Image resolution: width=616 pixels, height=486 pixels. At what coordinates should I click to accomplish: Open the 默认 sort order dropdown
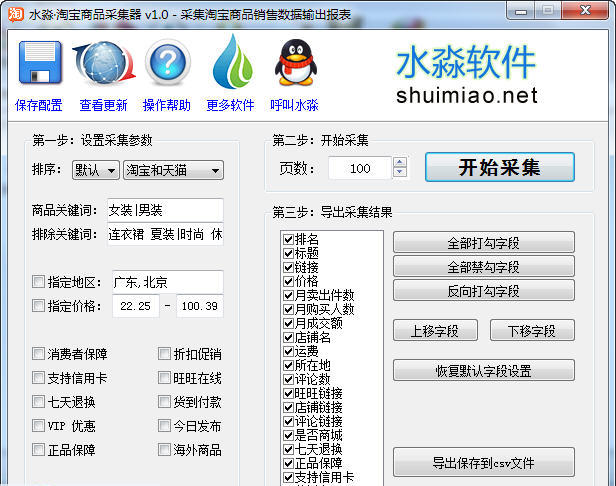click(95, 170)
